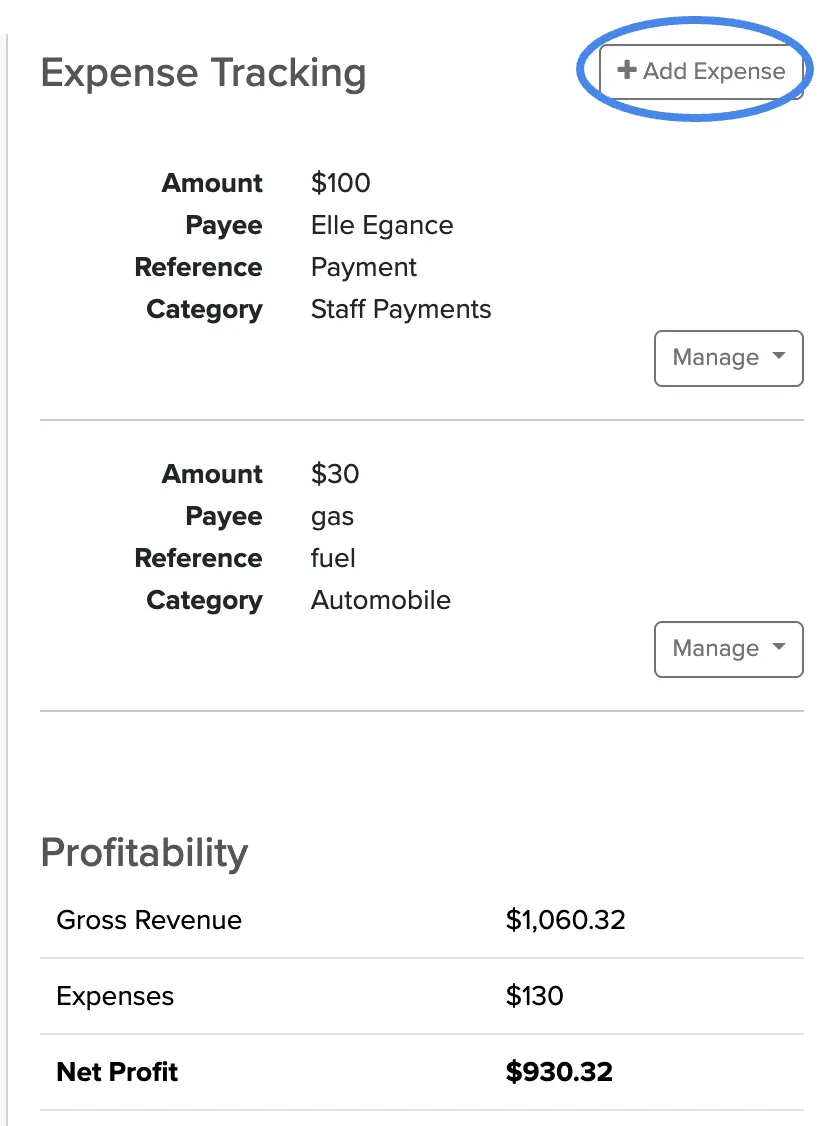Click the Gross Revenue row label
830x1126 pixels.
(x=149, y=920)
